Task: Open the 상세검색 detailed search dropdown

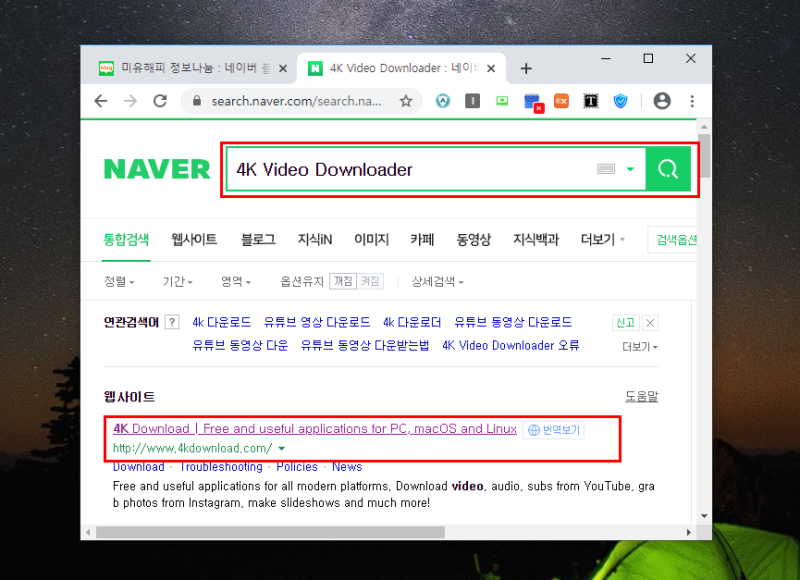Action: [x=438, y=282]
